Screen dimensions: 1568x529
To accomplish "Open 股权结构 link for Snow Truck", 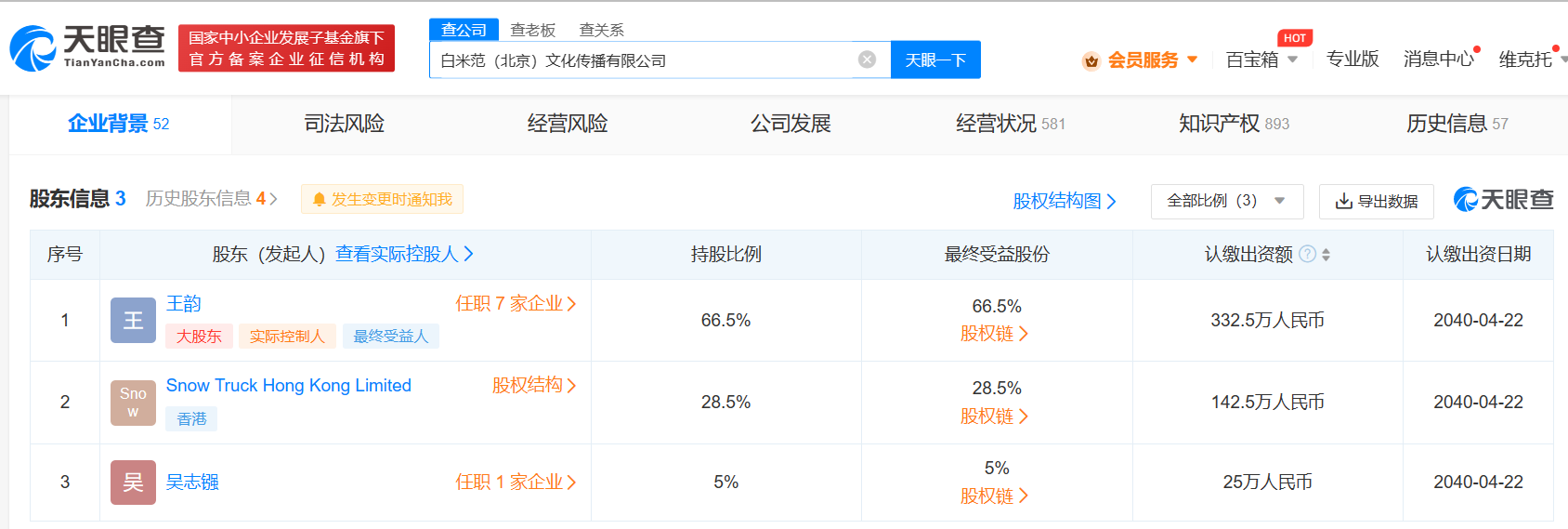I will tap(534, 385).
